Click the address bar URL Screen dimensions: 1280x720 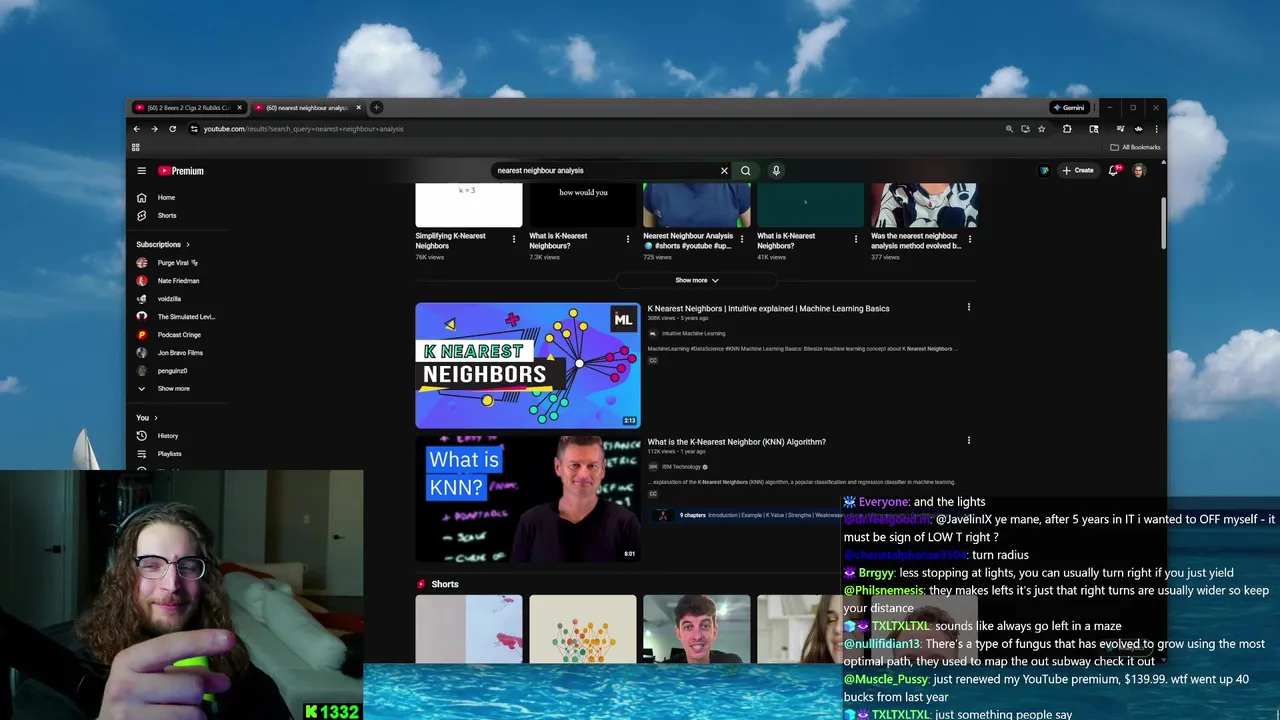pos(304,129)
